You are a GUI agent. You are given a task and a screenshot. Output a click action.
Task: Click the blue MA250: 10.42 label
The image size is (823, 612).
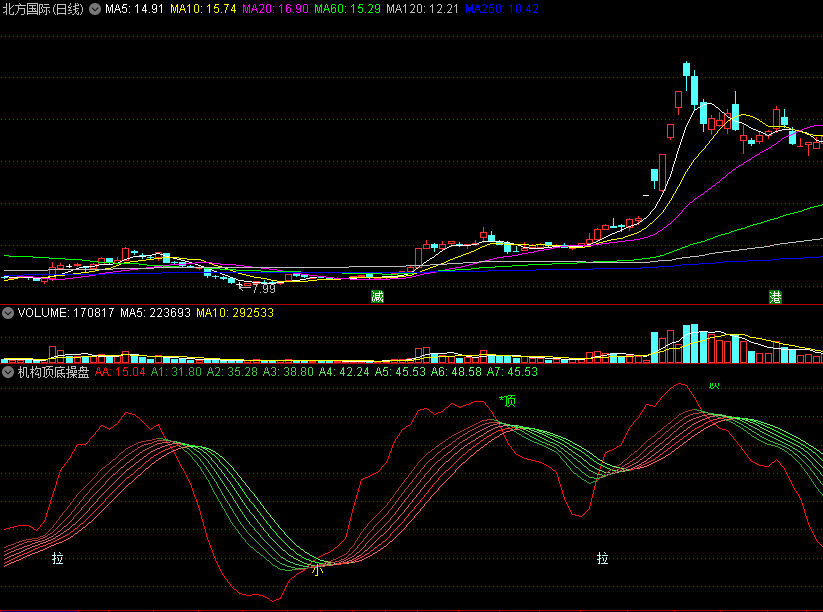(x=502, y=9)
